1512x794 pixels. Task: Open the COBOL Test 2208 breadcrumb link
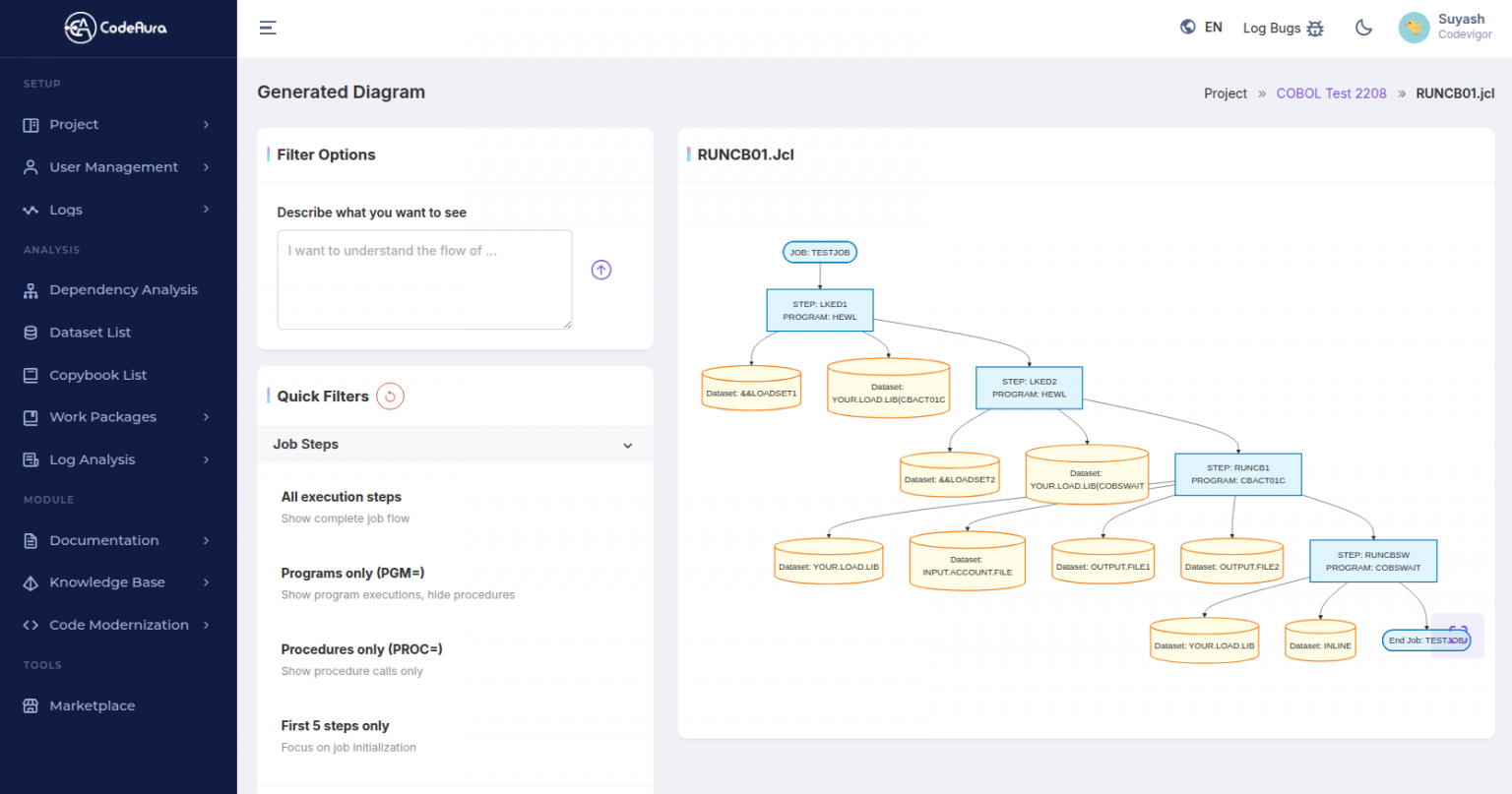pos(1331,92)
